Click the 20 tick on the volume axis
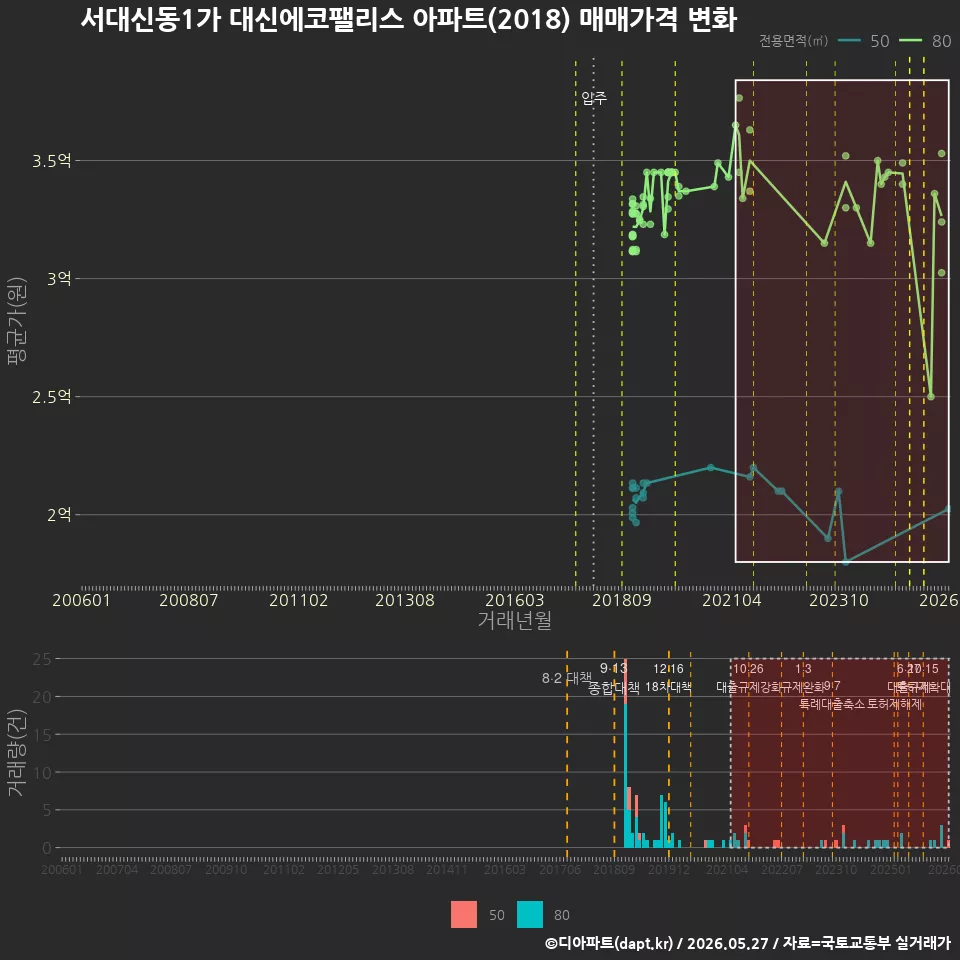Screen dimensions: 960x960 [42, 697]
